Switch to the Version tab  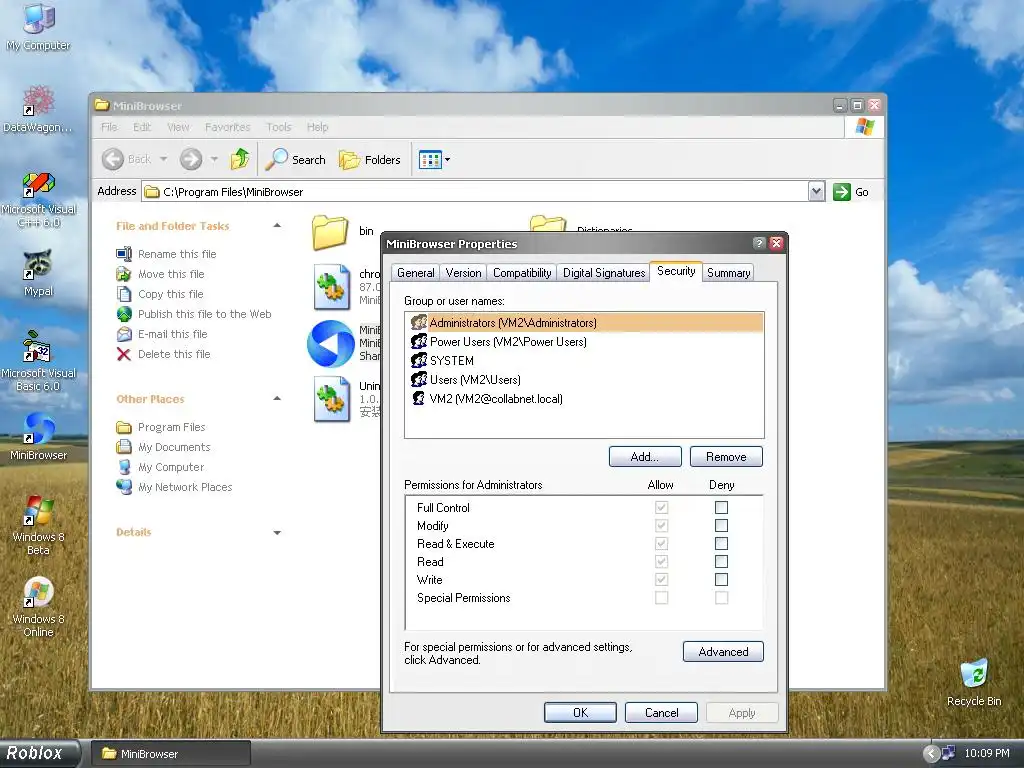point(463,273)
